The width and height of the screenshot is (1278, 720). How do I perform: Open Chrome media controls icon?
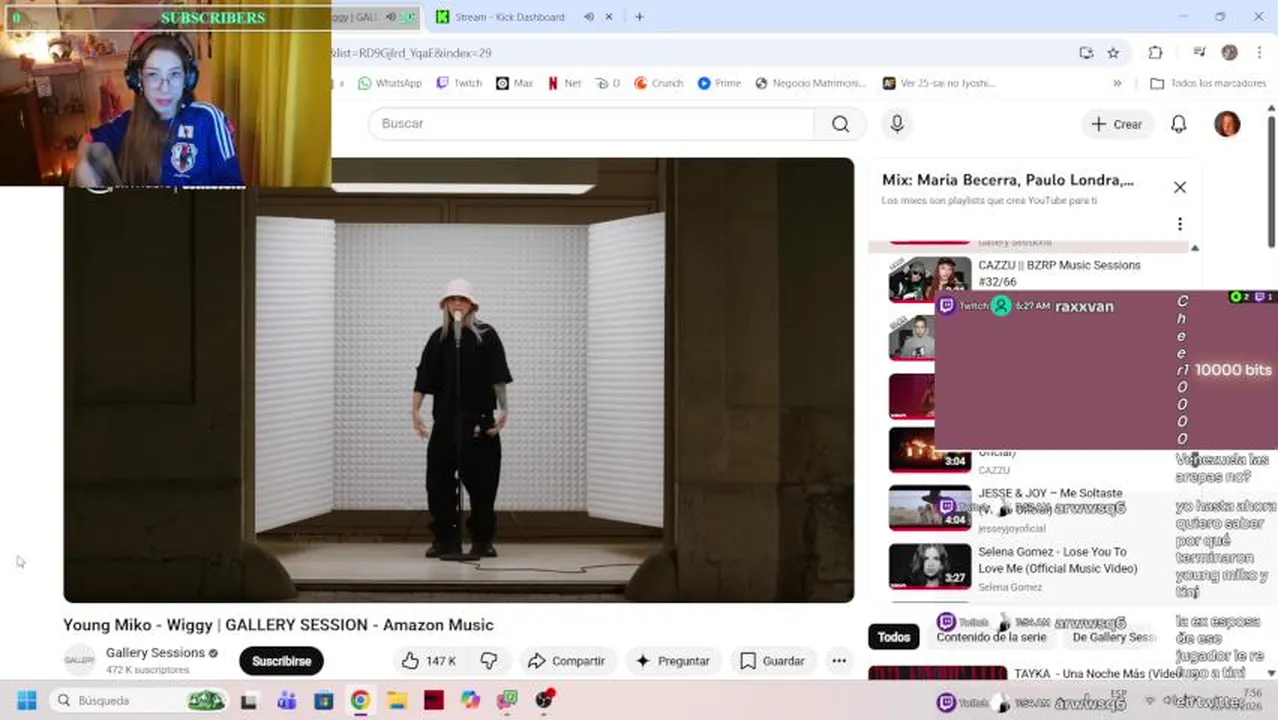(1199, 53)
